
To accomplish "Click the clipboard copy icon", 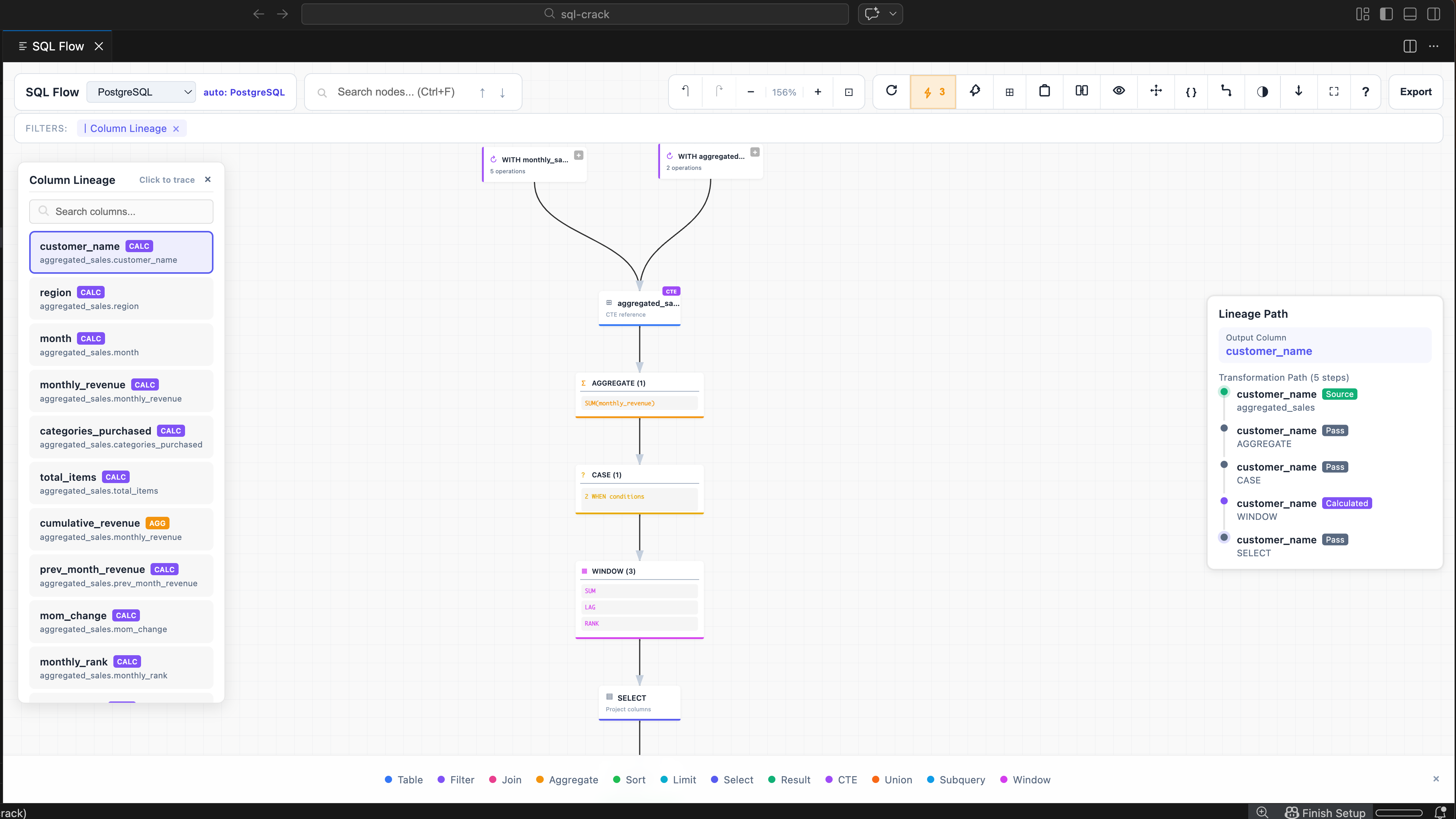I will coord(1044,91).
